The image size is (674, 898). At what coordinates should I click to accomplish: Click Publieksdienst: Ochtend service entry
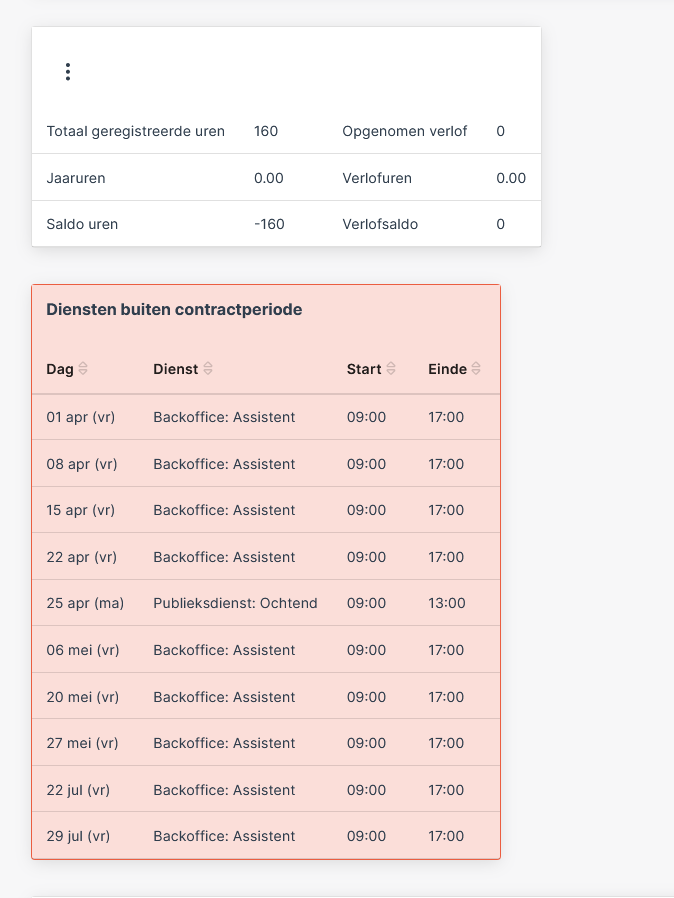tap(235, 603)
